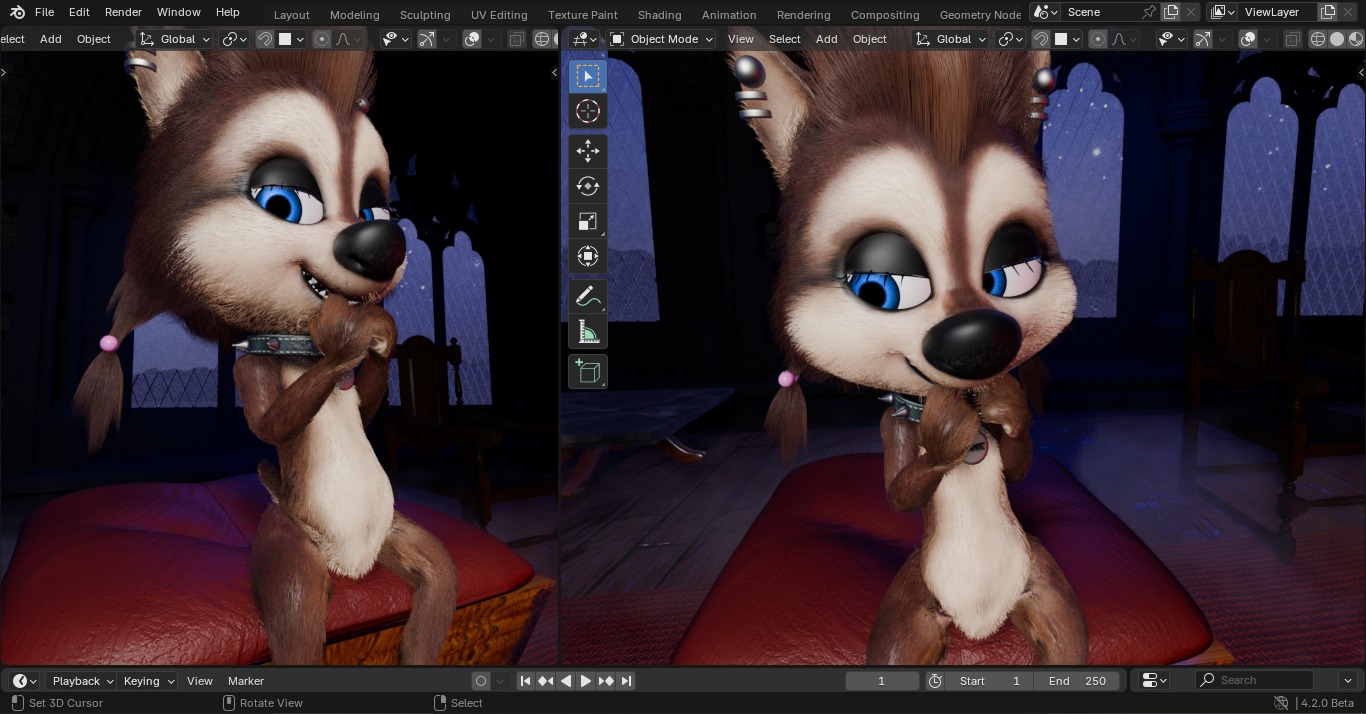Viewport: 1366px width, 714px height.
Task: Click the timeline Search field
Action: pos(1263,680)
